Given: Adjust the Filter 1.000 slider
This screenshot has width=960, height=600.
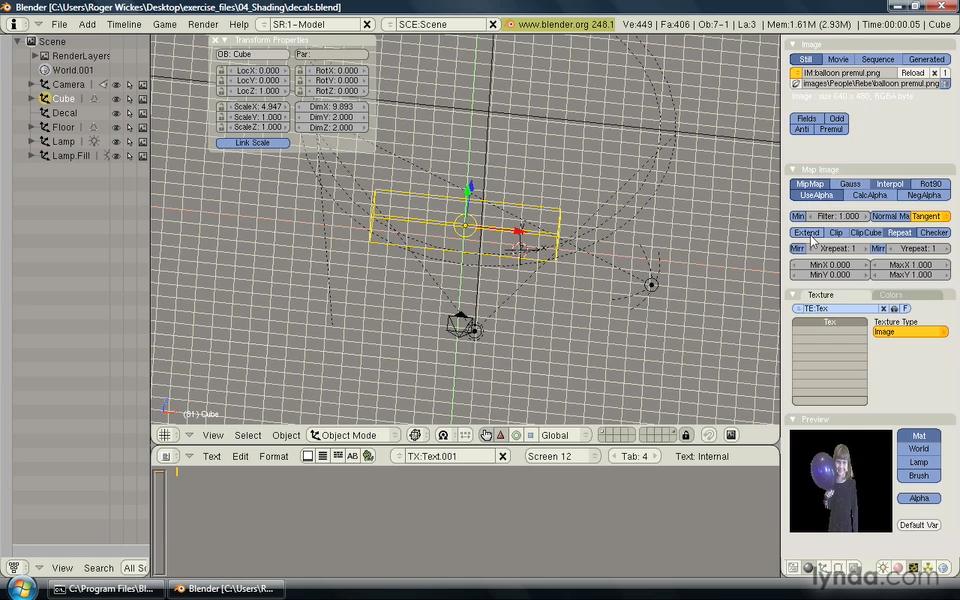Looking at the screenshot, I should pos(838,216).
